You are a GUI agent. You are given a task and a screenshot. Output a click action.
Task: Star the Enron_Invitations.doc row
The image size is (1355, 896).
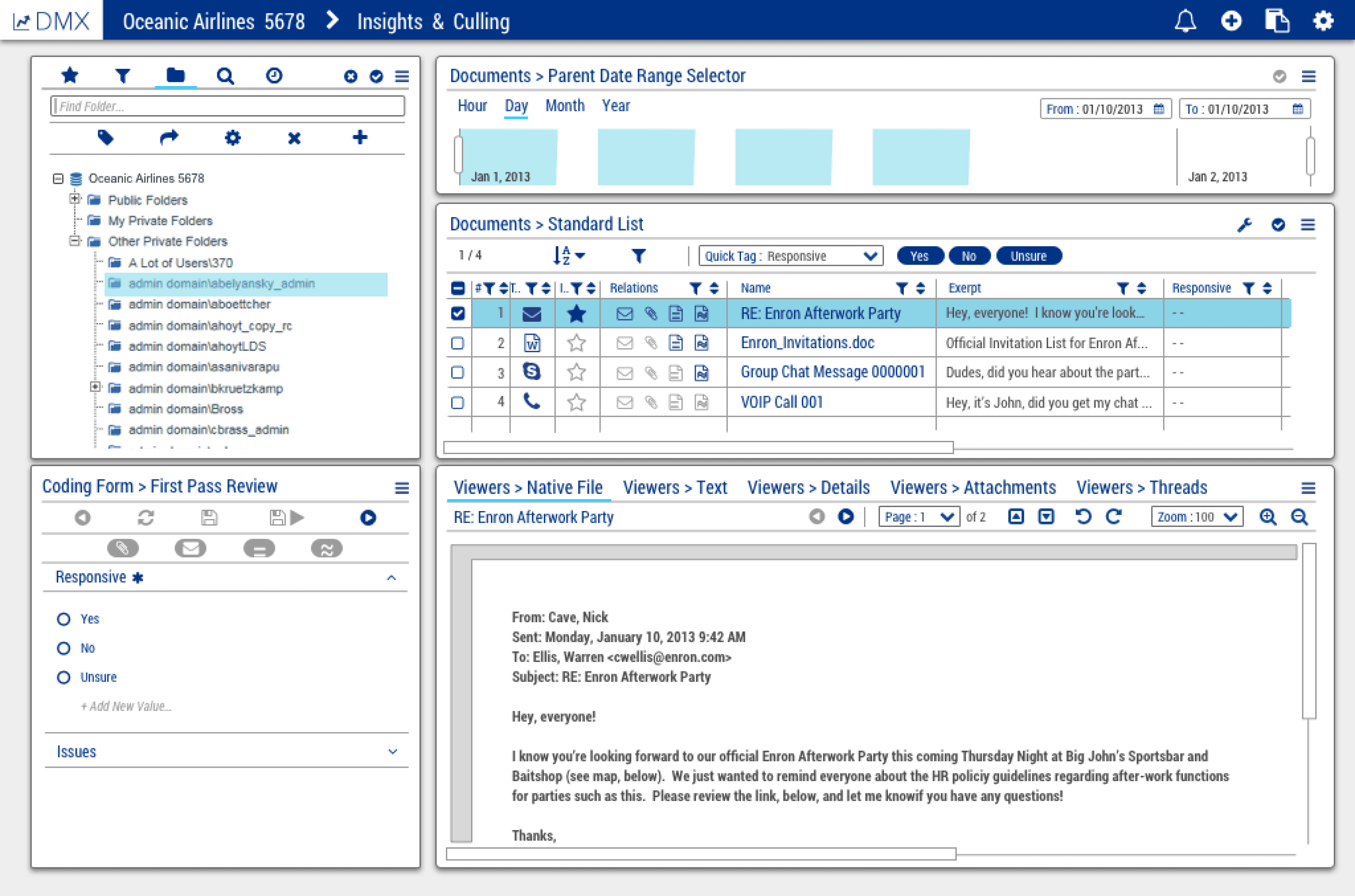point(576,343)
